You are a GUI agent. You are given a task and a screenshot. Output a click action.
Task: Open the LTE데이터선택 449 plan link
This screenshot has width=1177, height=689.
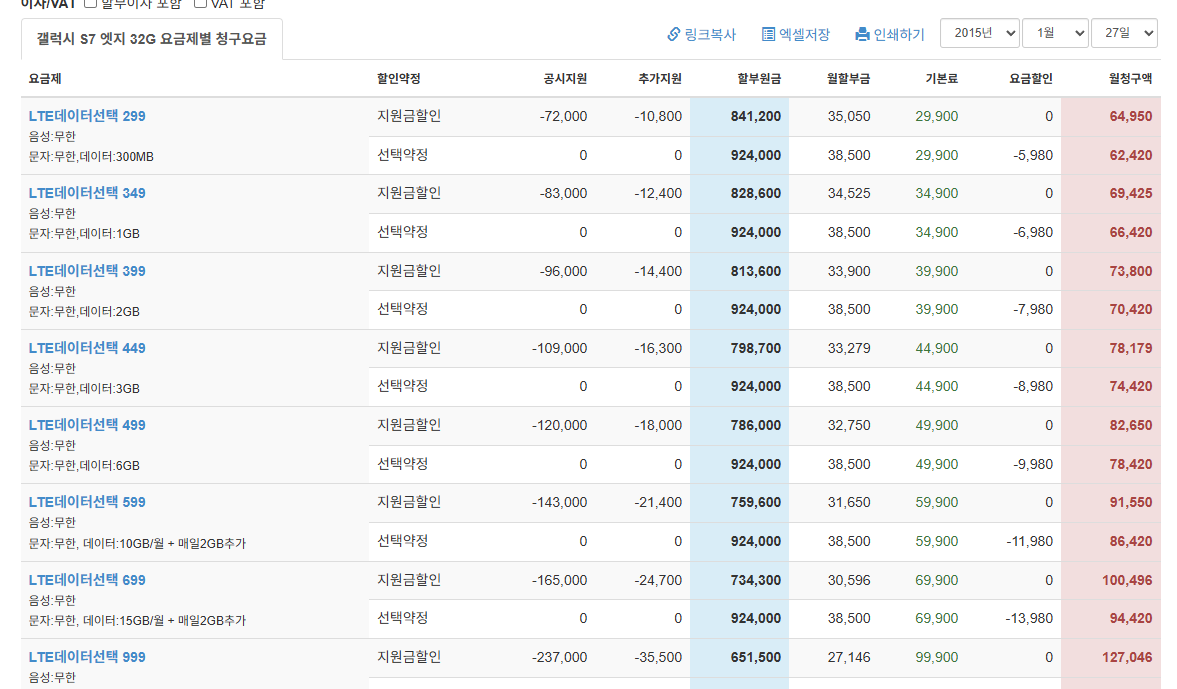(x=87, y=348)
